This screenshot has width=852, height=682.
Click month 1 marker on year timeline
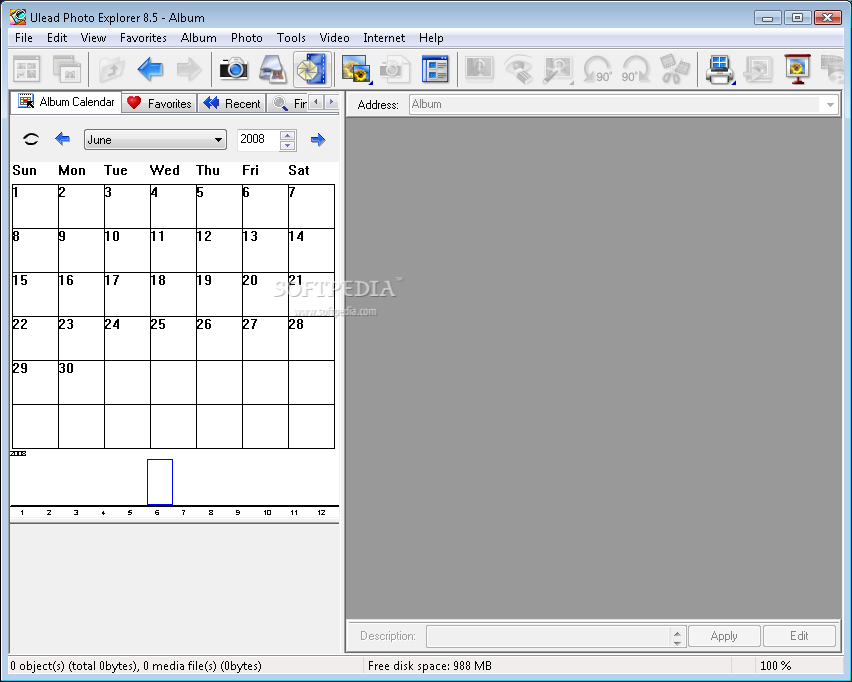(22, 512)
